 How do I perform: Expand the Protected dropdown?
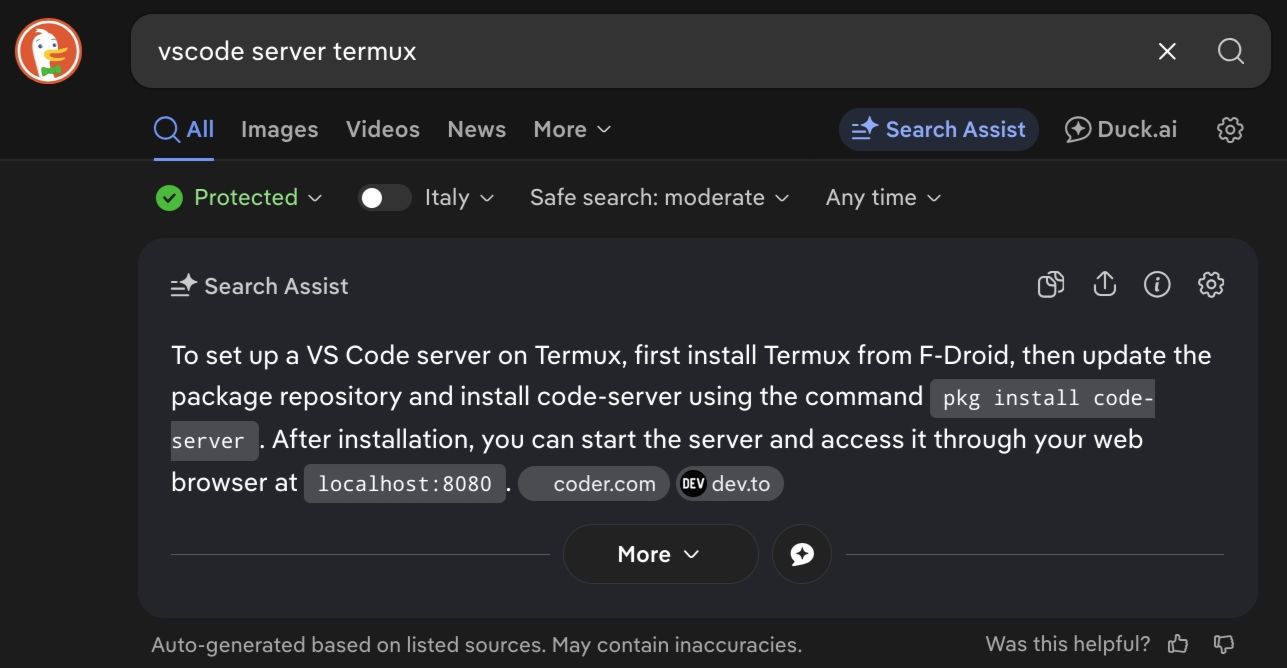[x=240, y=197]
